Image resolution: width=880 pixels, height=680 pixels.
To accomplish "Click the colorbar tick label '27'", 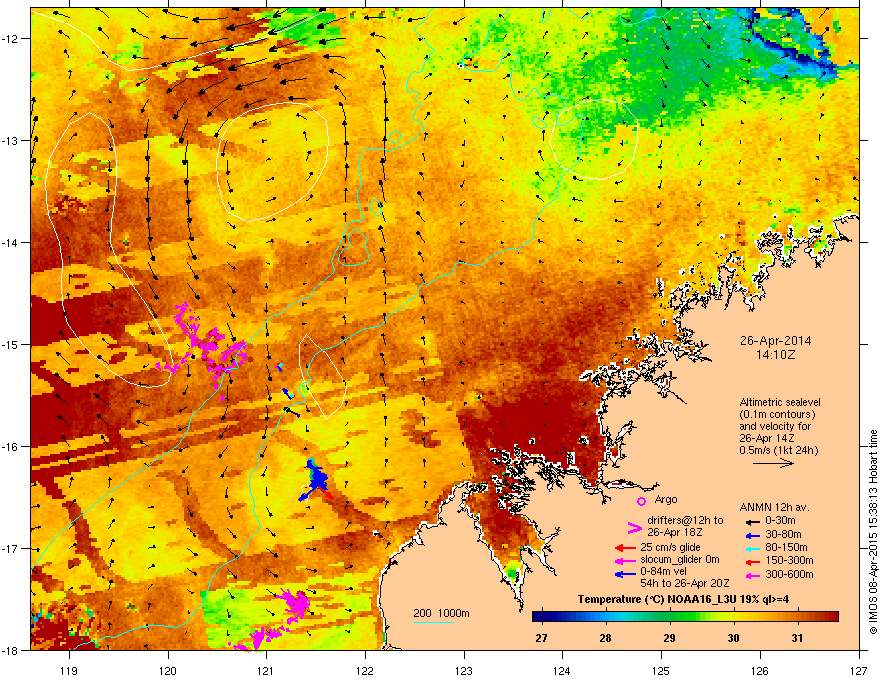I will click(542, 638).
